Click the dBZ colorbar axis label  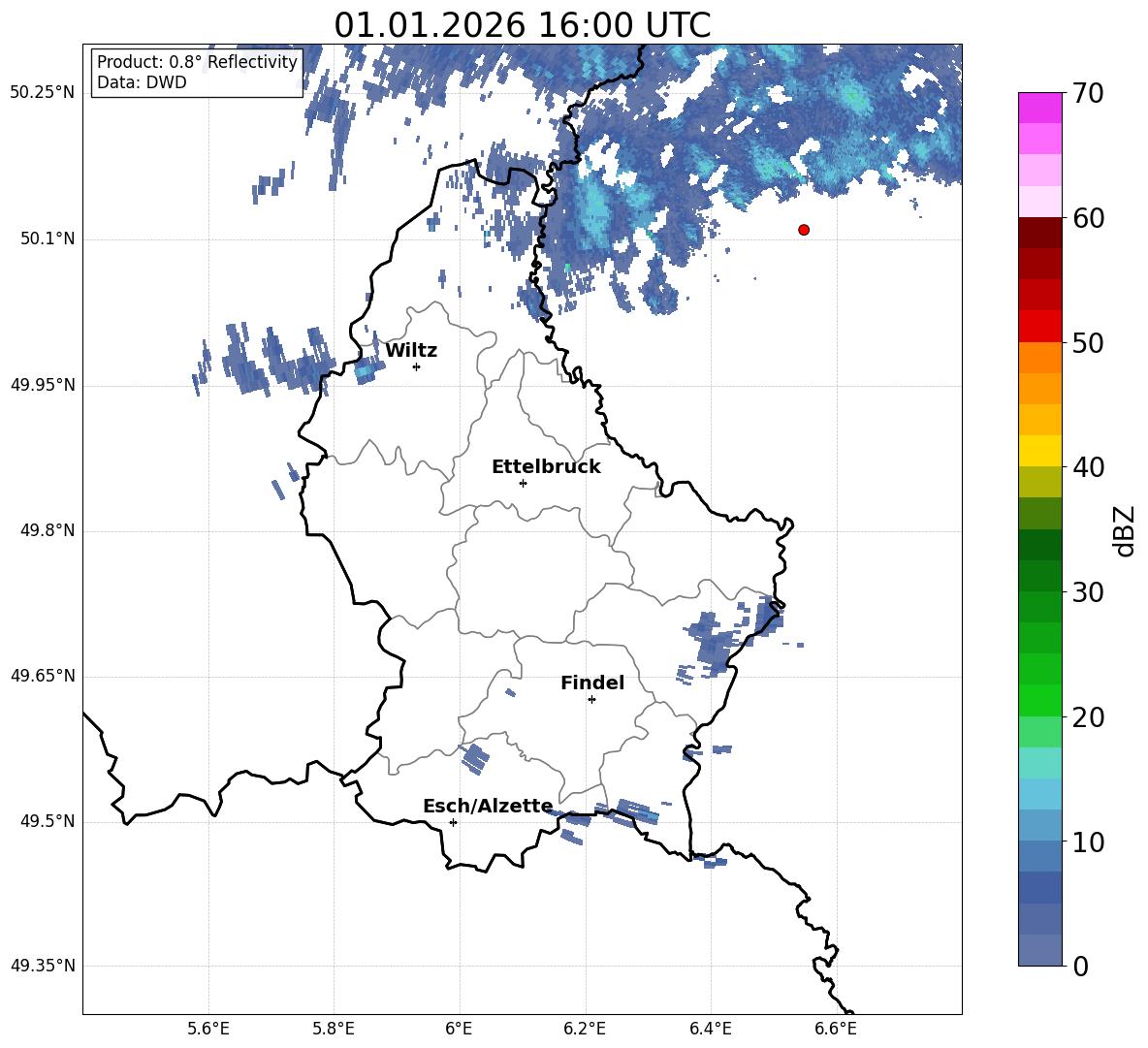tap(1124, 530)
